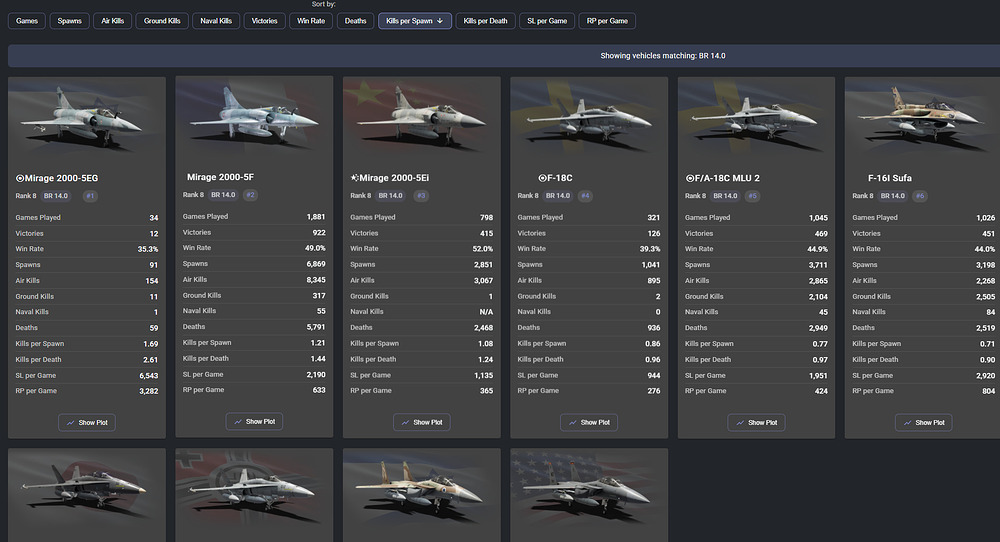Screen dimensions: 1000x542
Task: Click BR 14.0 badge on F-16I Sufa
Action: 893,196
